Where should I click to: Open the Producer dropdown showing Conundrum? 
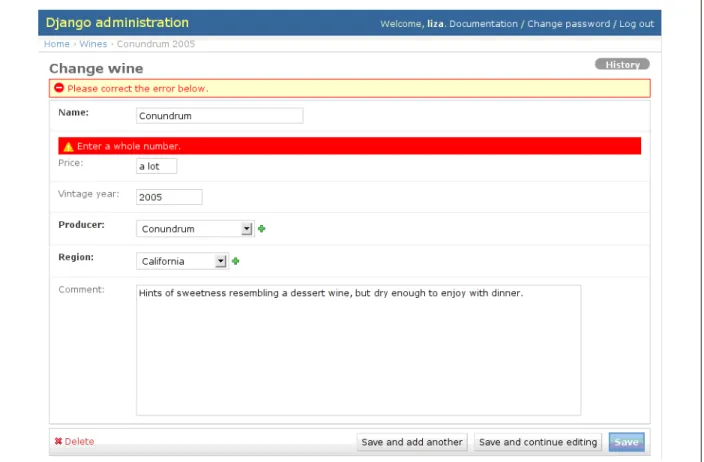195,229
